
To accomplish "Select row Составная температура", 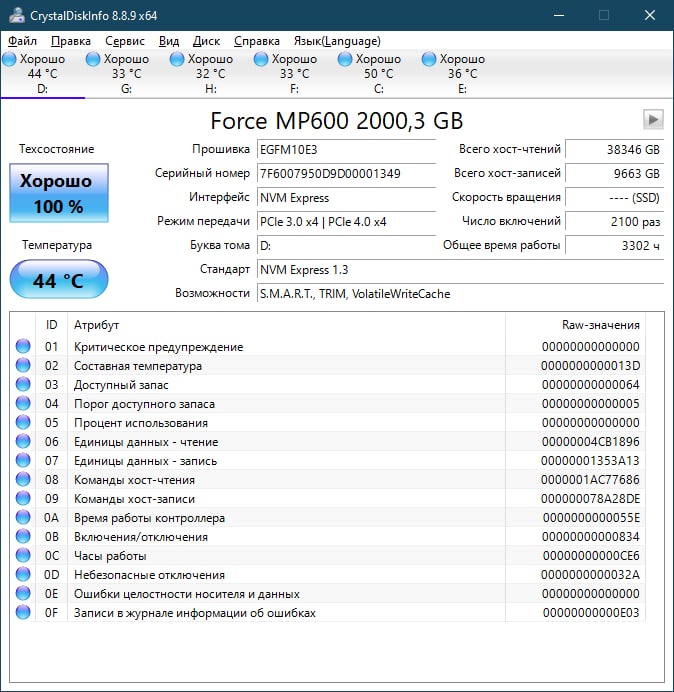I will [328, 365].
